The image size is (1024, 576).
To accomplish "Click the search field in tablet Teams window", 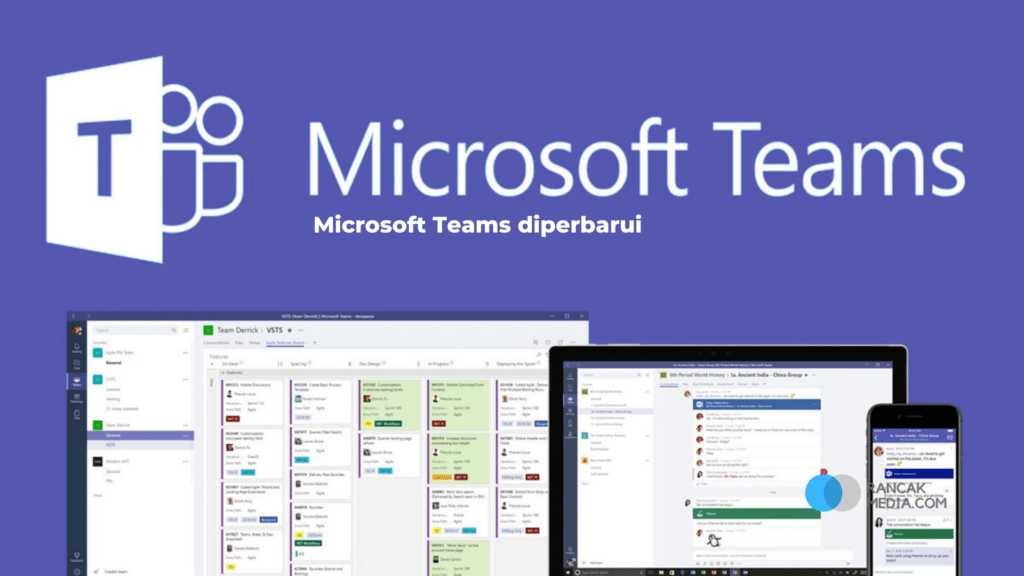I will pos(612,376).
